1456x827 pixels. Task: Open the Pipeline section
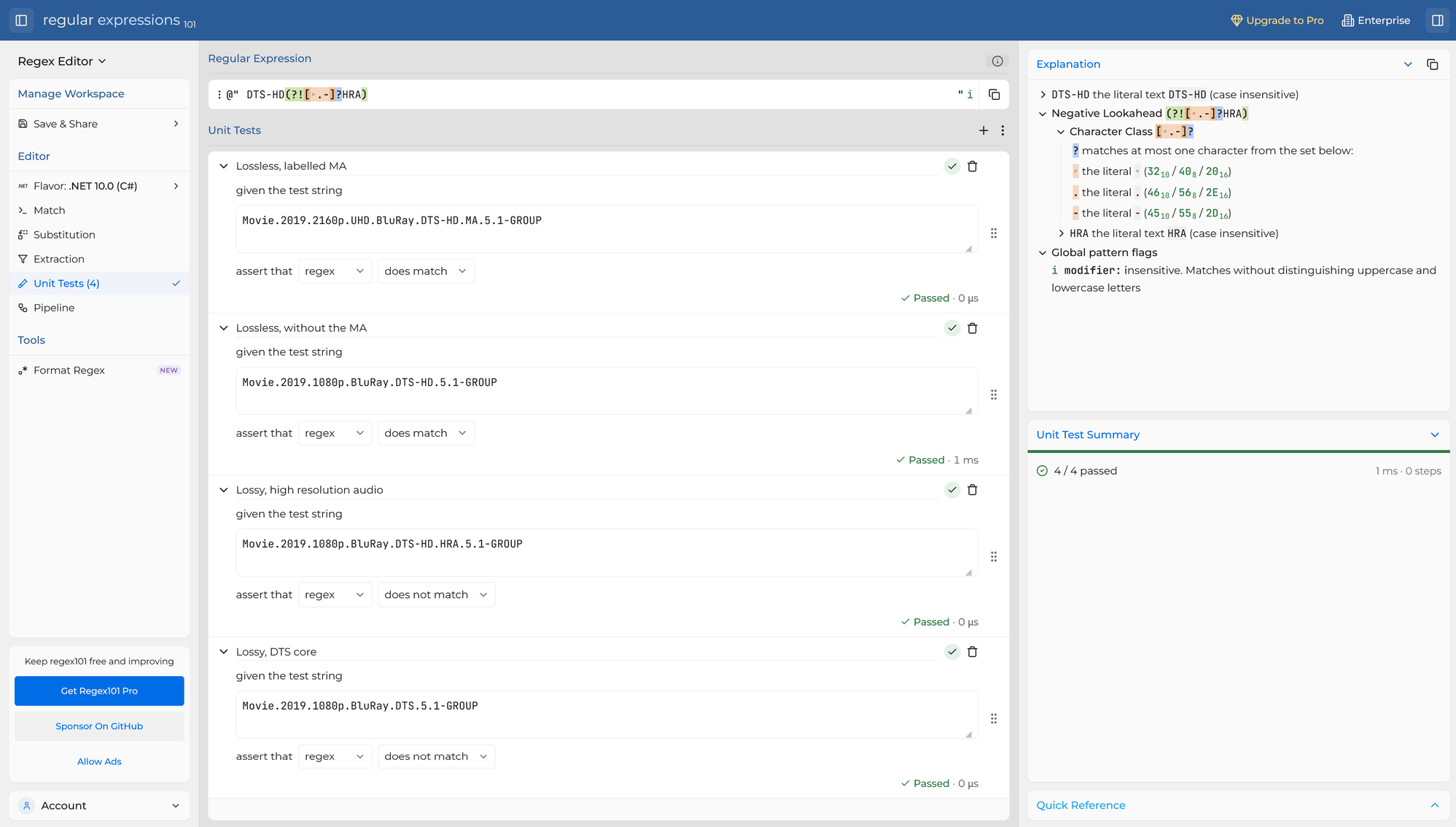pos(99,308)
